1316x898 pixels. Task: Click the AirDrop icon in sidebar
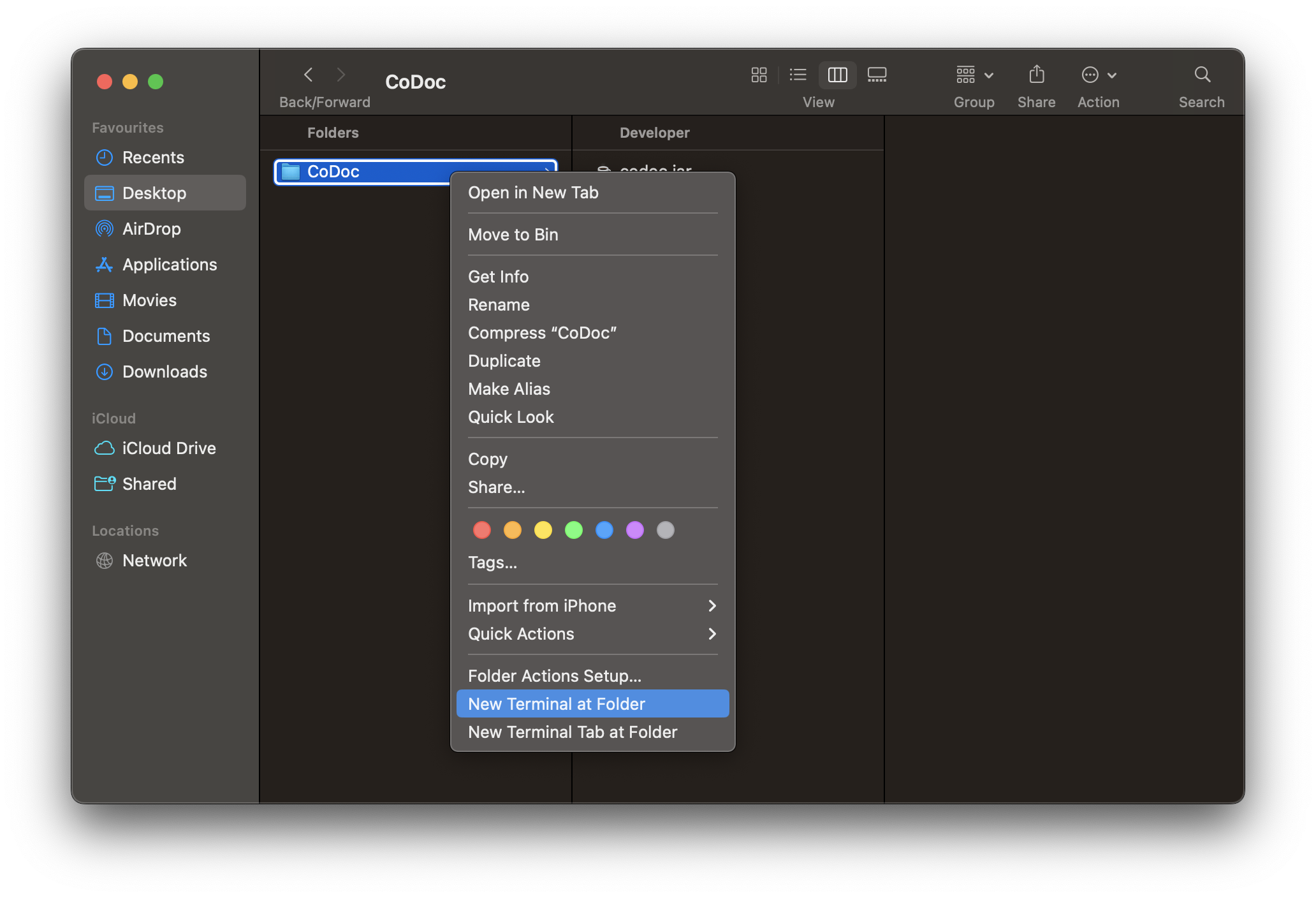(105, 229)
